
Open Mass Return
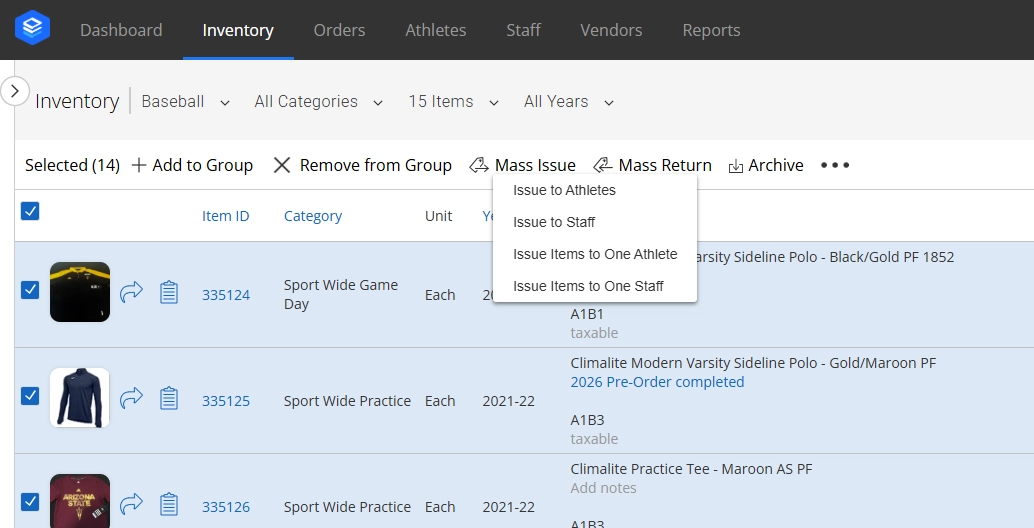(652, 165)
